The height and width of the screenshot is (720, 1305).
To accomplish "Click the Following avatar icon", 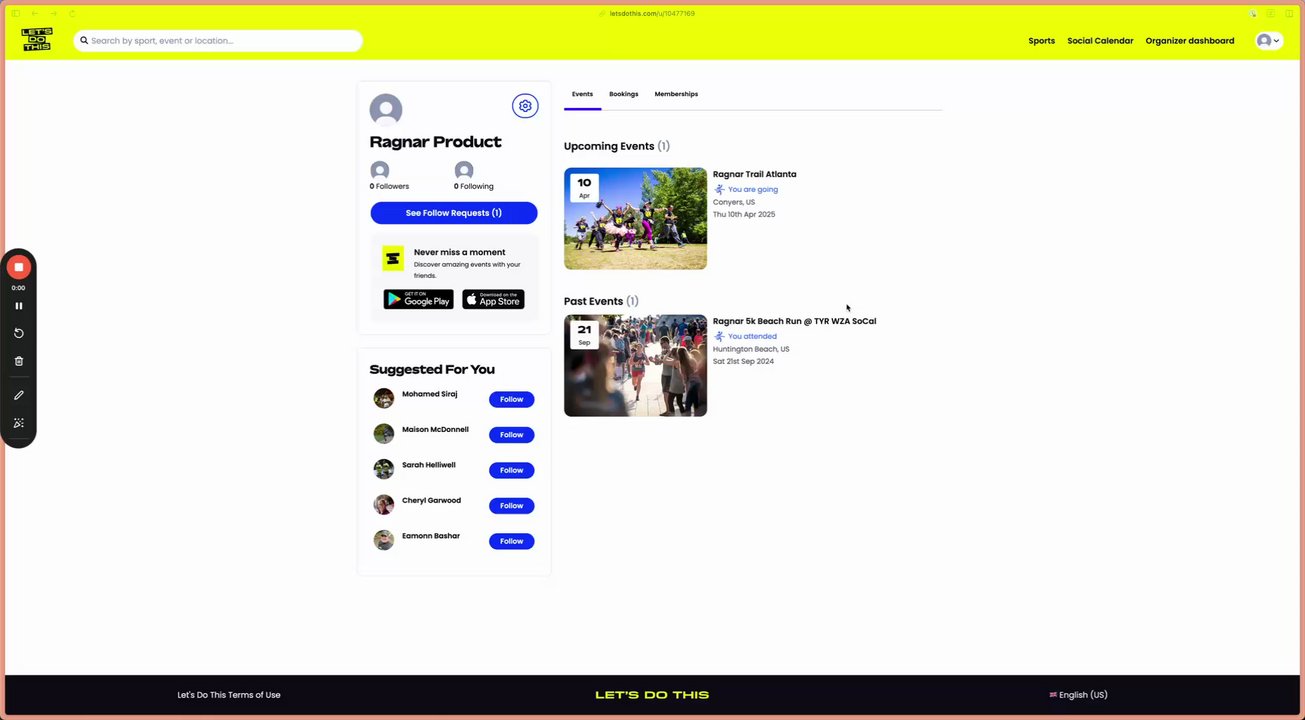I will tap(464, 171).
